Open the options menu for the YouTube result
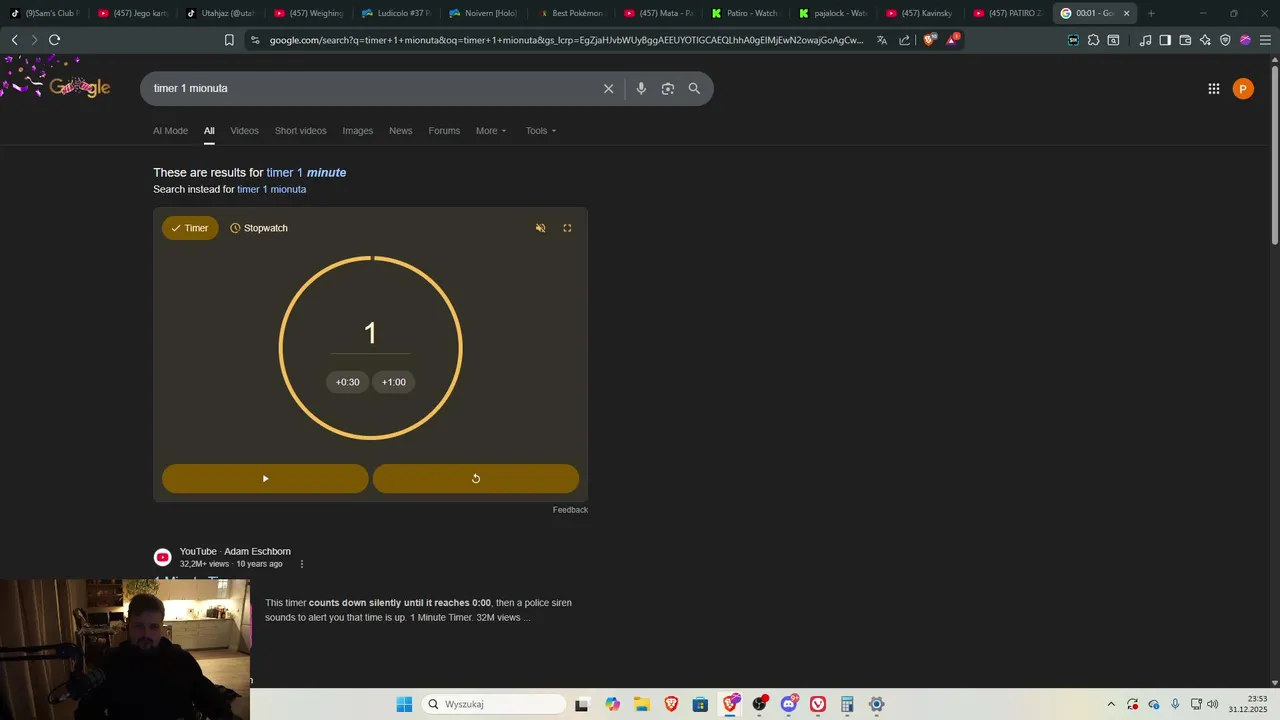The width and height of the screenshot is (1280, 720). coord(302,564)
